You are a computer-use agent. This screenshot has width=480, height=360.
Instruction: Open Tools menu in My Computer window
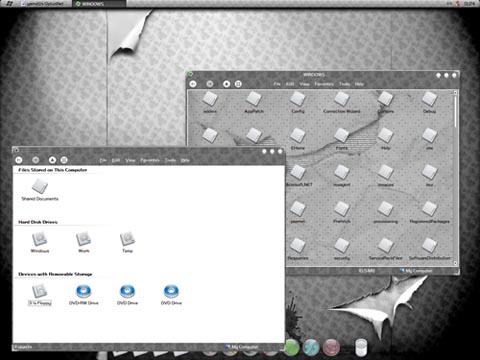click(x=170, y=160)
